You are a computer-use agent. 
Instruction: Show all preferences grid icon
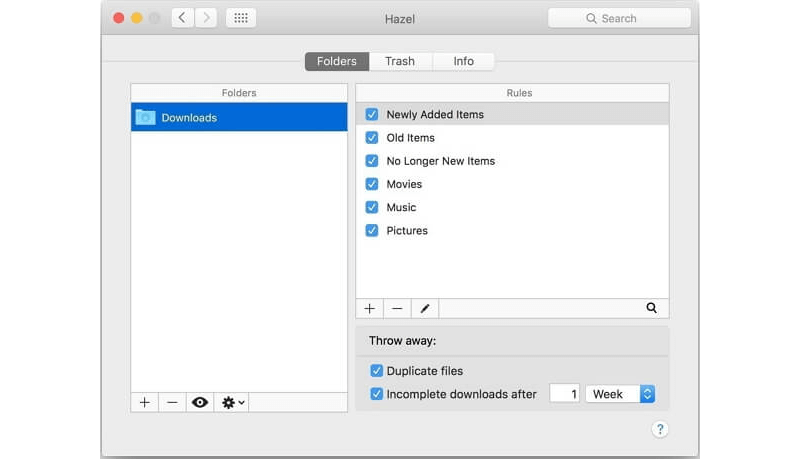(x=241, y=18)
